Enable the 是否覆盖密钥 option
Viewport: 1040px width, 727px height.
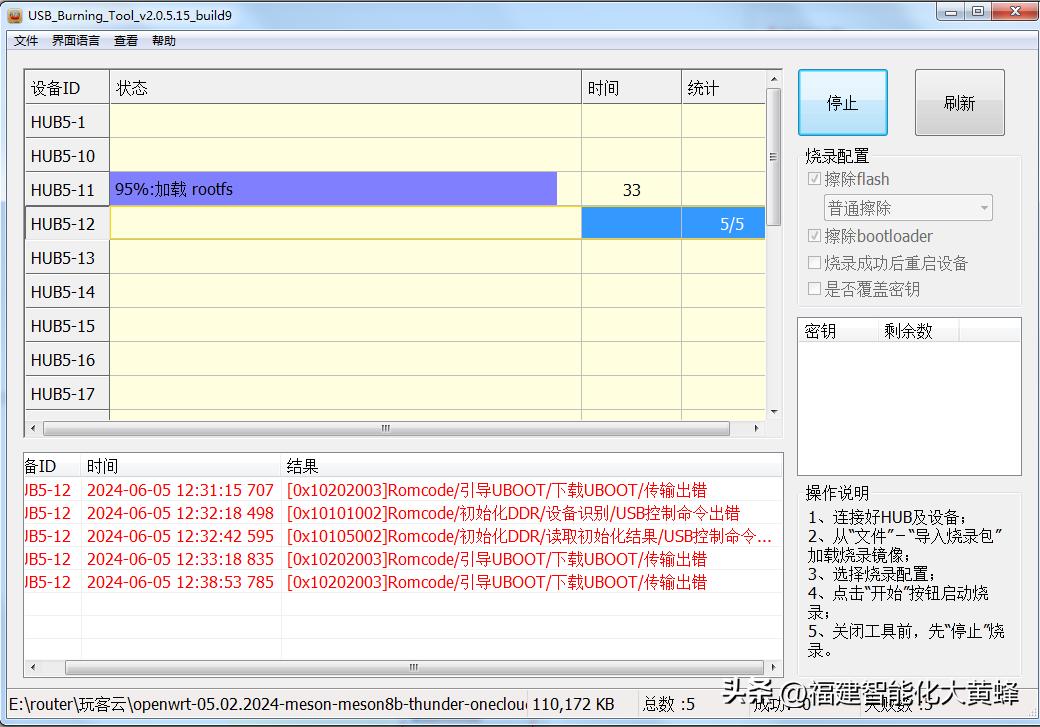pyautogui.click(x=815, y=289)
